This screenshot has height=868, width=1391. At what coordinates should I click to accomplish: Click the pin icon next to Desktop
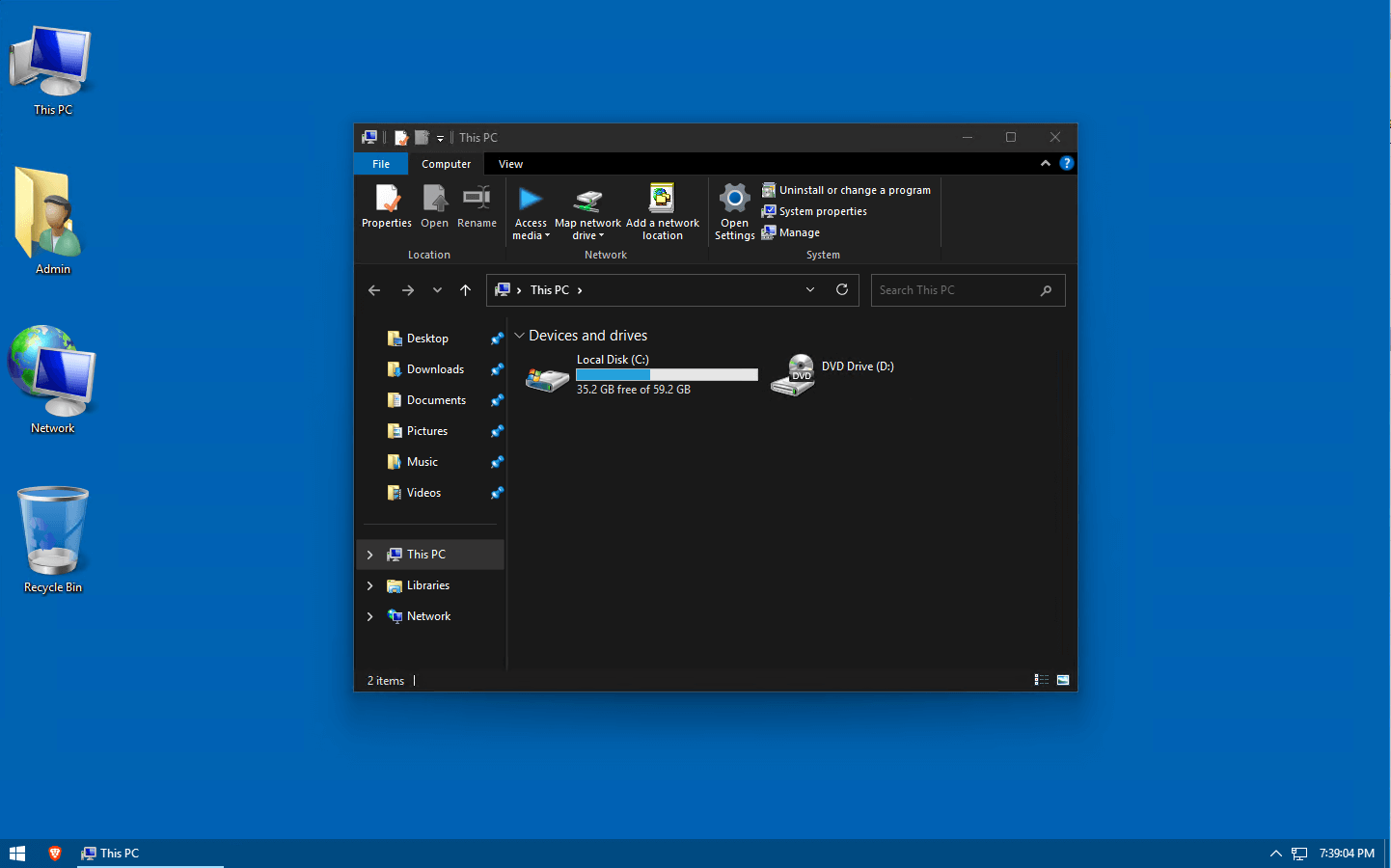497,339
